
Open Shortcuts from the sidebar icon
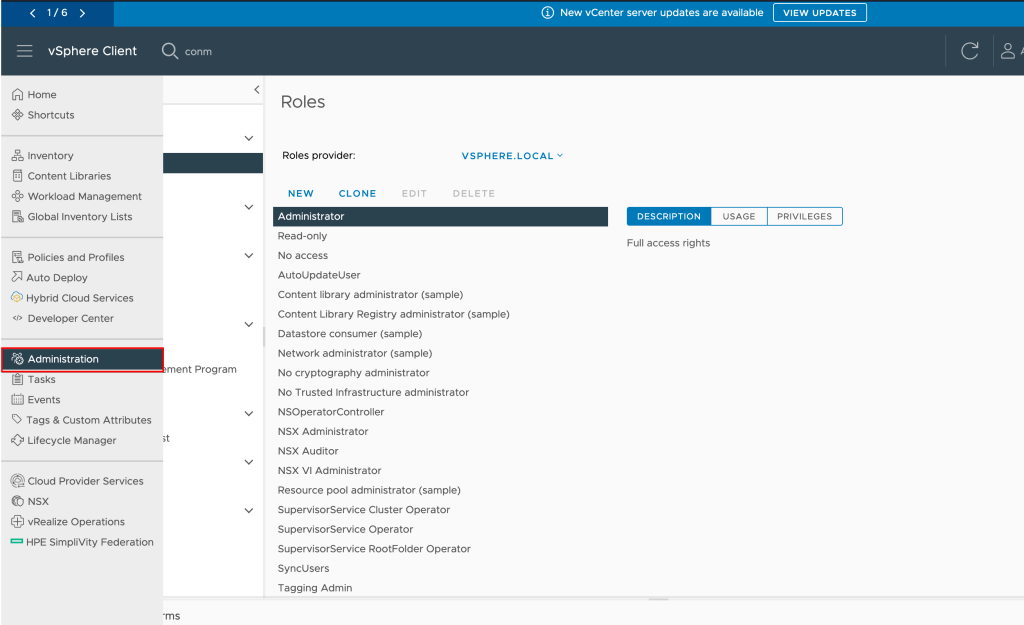(x=17, y=115)
